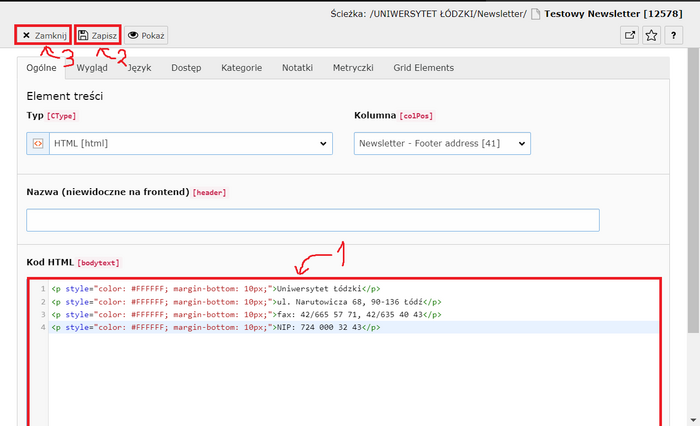Image resolution: width=700 pixels, height=426 pixels.
Task: Open help via the question mark icon
Action: pyautogui.click(x=675, y=35)
